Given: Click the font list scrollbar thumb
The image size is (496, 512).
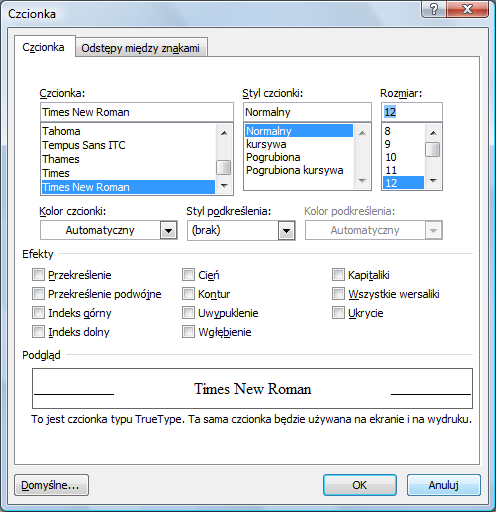Looking at the screenshot, I should click(x=224, y=167).
